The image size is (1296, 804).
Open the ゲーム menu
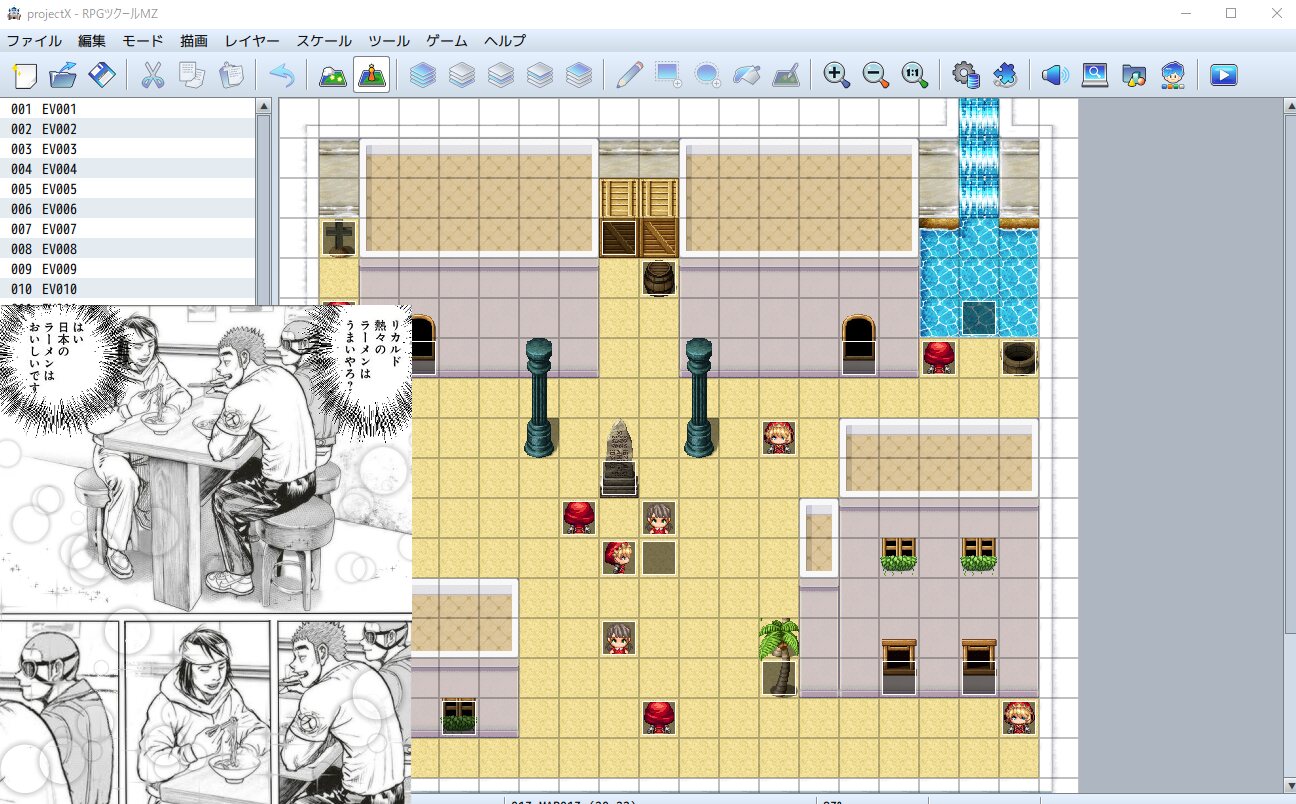(447, 41)
